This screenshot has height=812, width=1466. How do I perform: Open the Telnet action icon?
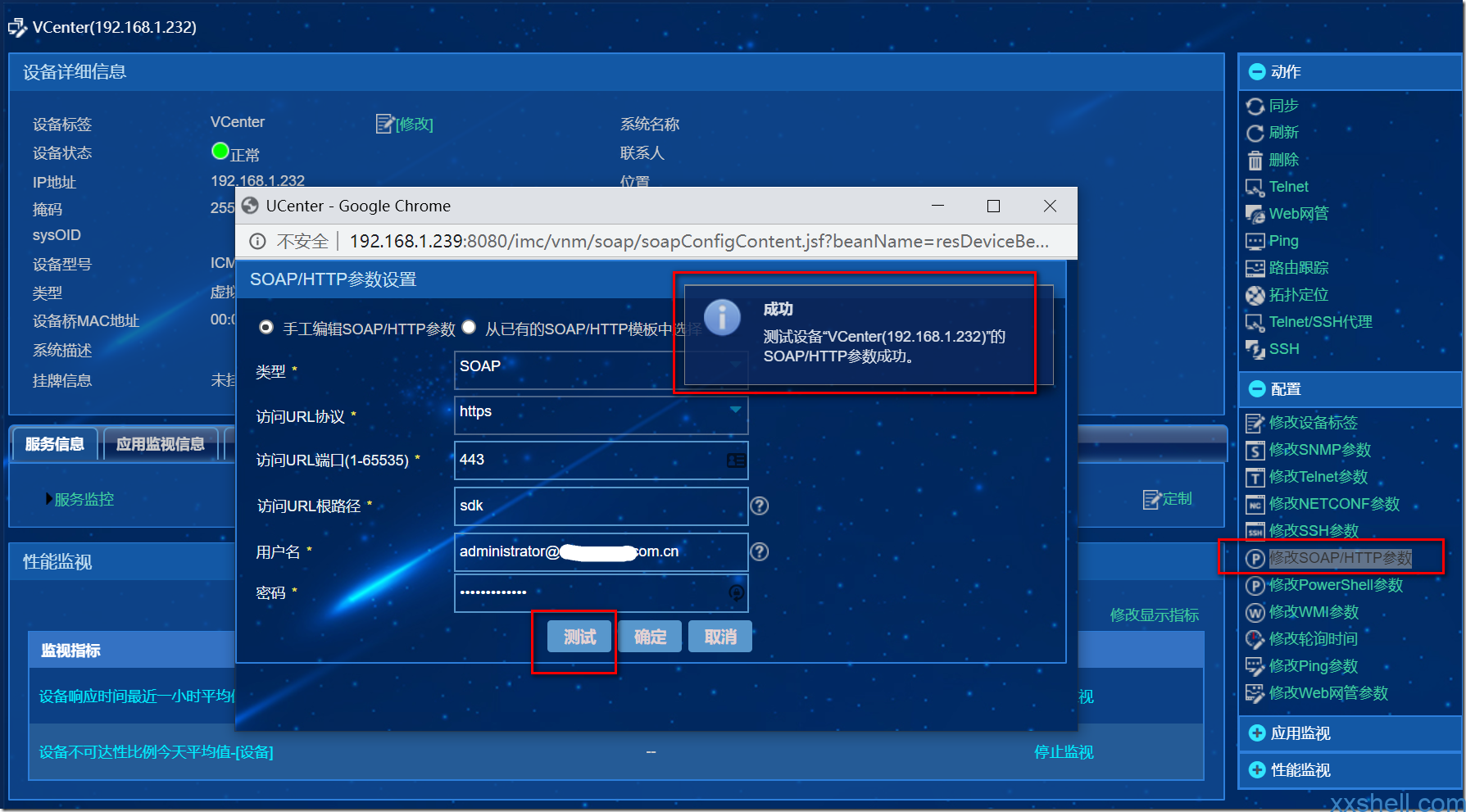(x=1255, y=188)
